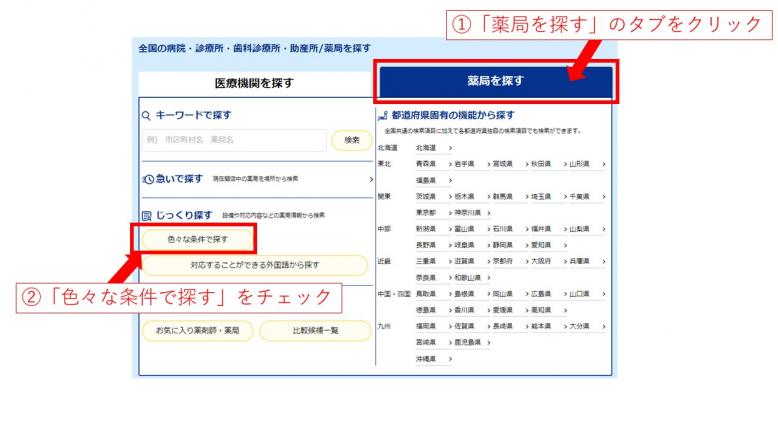Select 徳島県 prefecture link
This screenshot has height=438, width=778.
[434, 310]
